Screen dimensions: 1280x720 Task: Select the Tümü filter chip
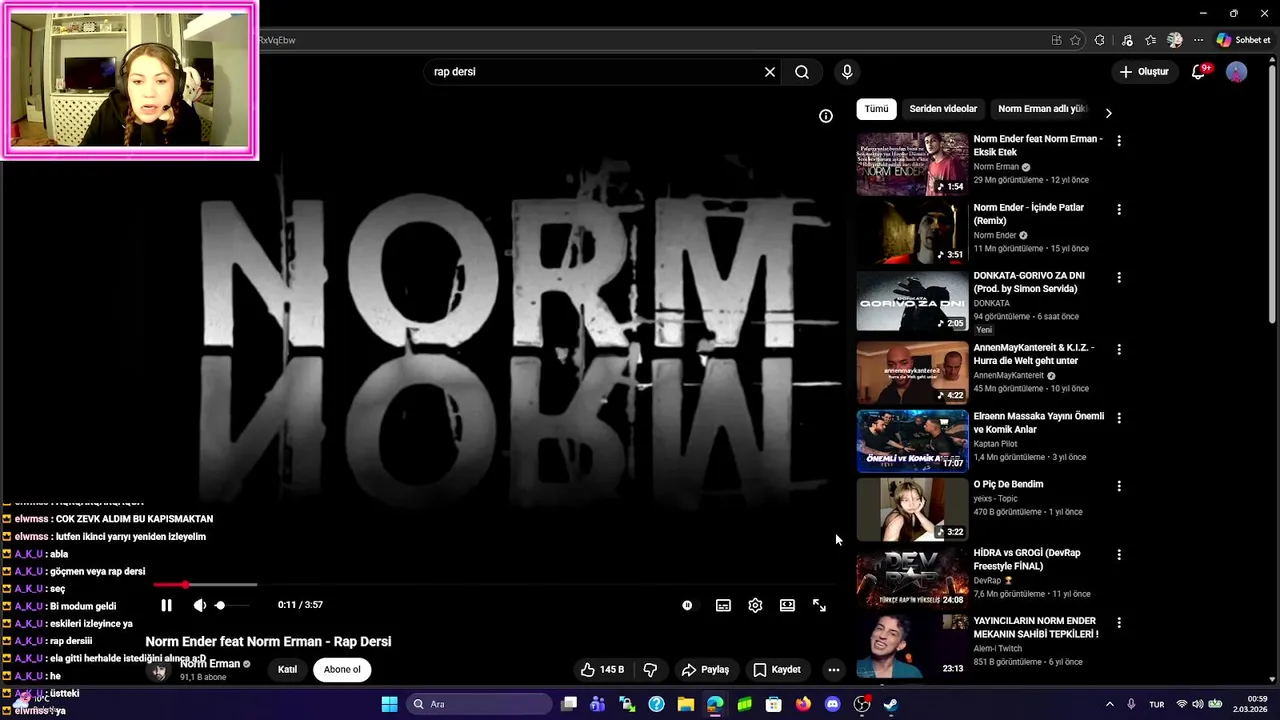(876, 109)
